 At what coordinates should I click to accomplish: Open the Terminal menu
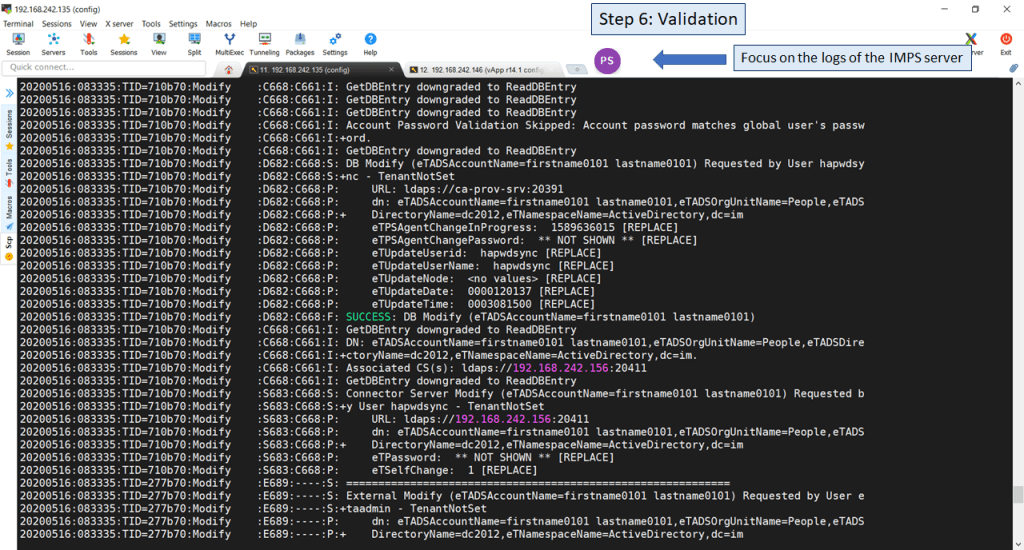18,23
